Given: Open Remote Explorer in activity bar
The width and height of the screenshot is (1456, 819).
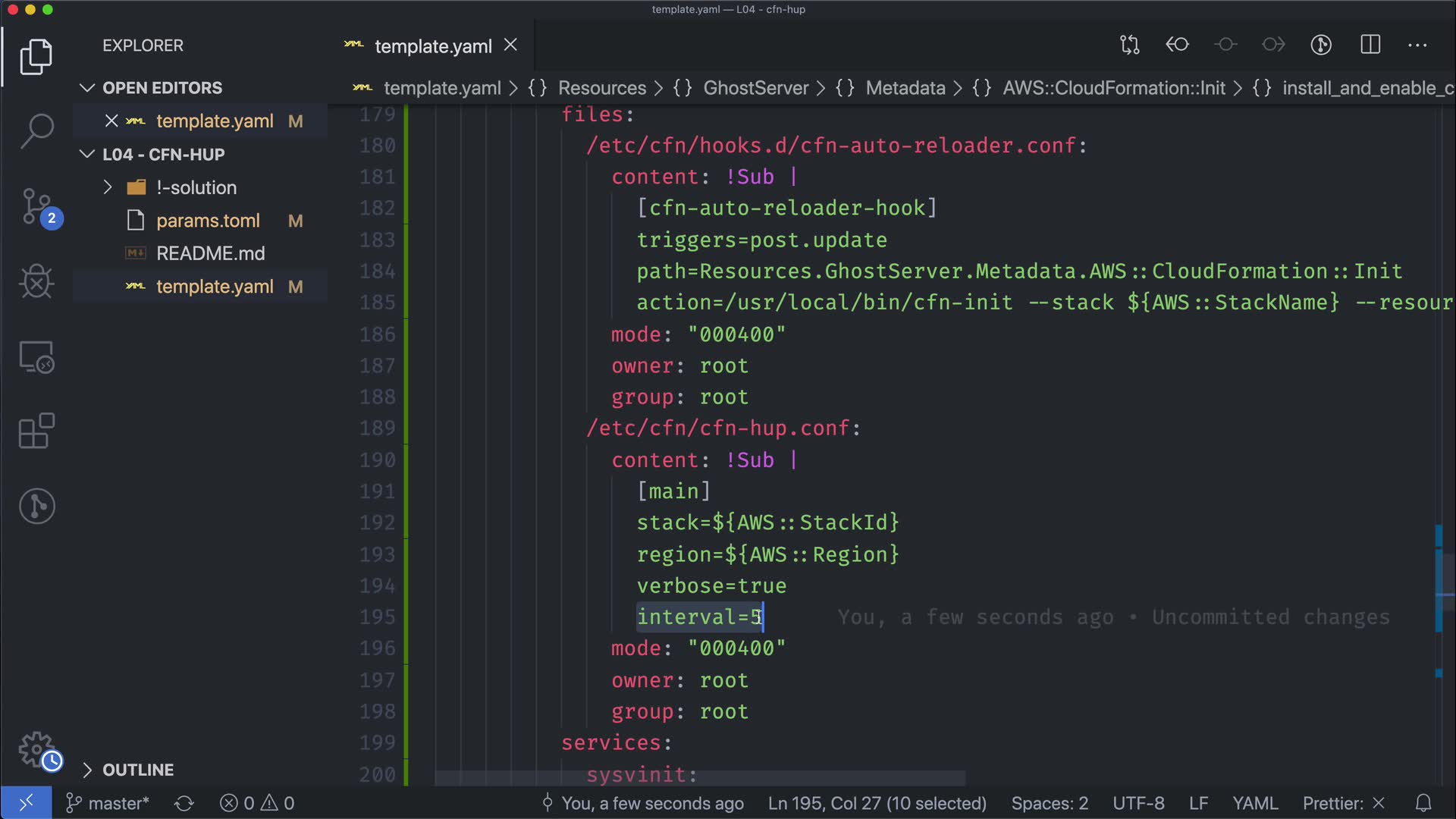Looking at the screenshot, I should point(36,357).
